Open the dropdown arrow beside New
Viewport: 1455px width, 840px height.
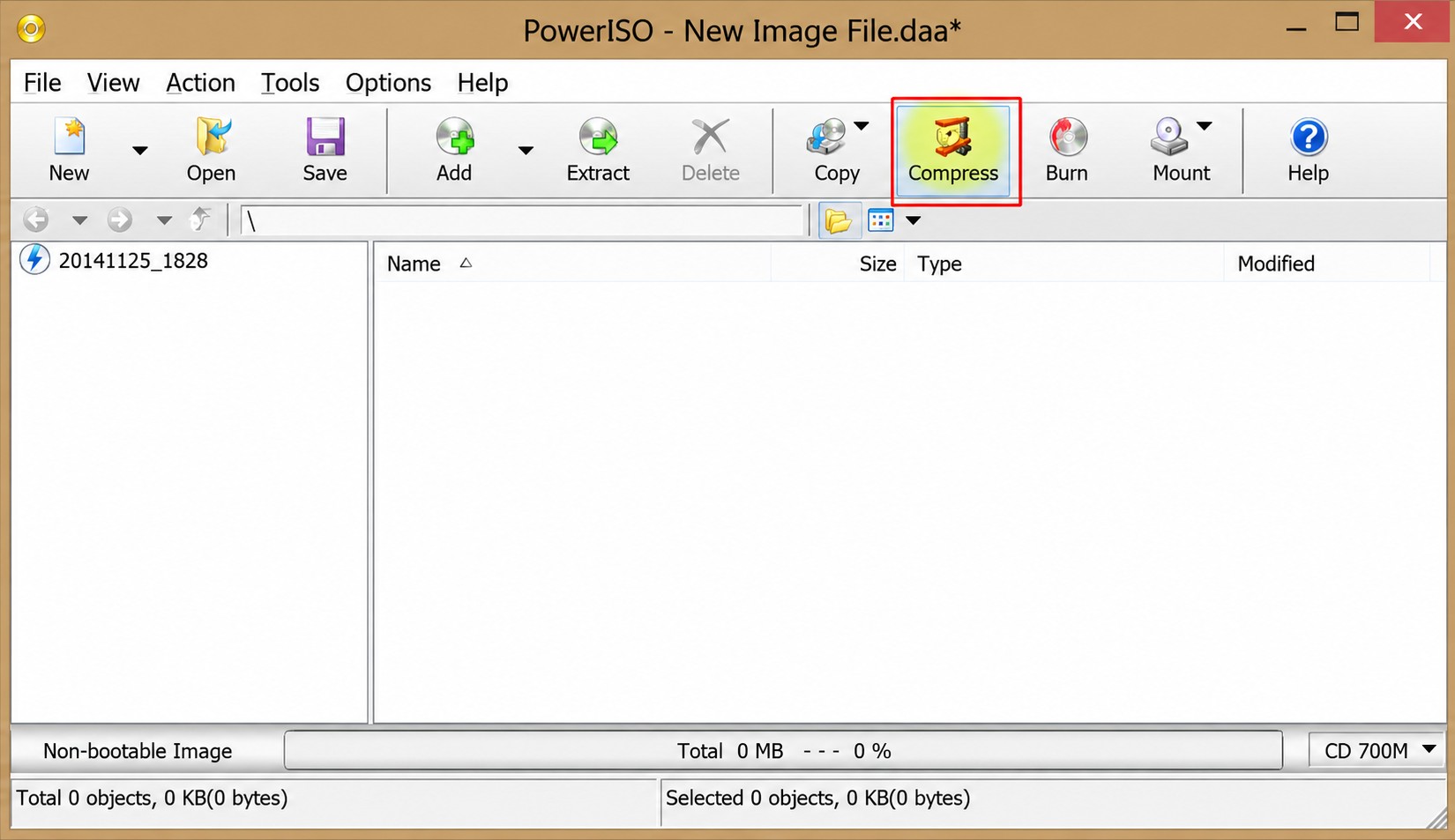point(139,150)
